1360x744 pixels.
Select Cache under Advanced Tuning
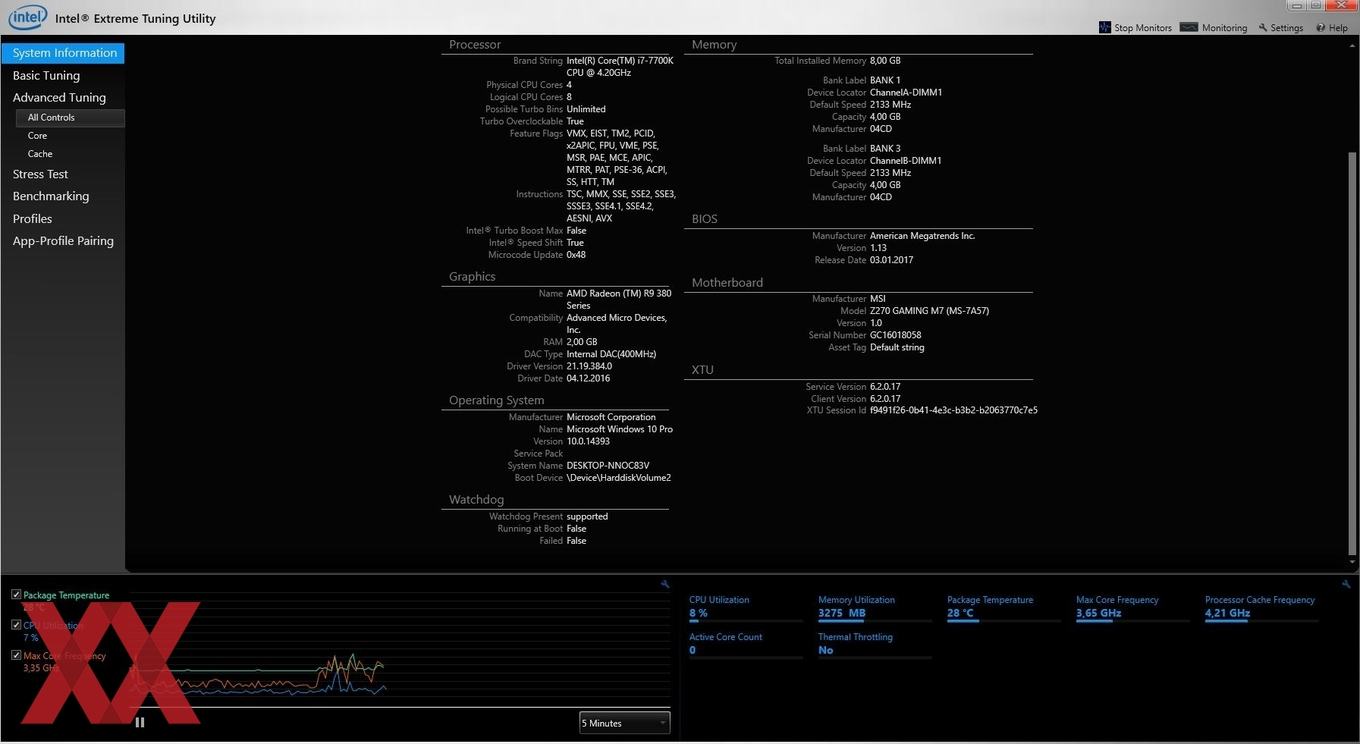point(40,154)
